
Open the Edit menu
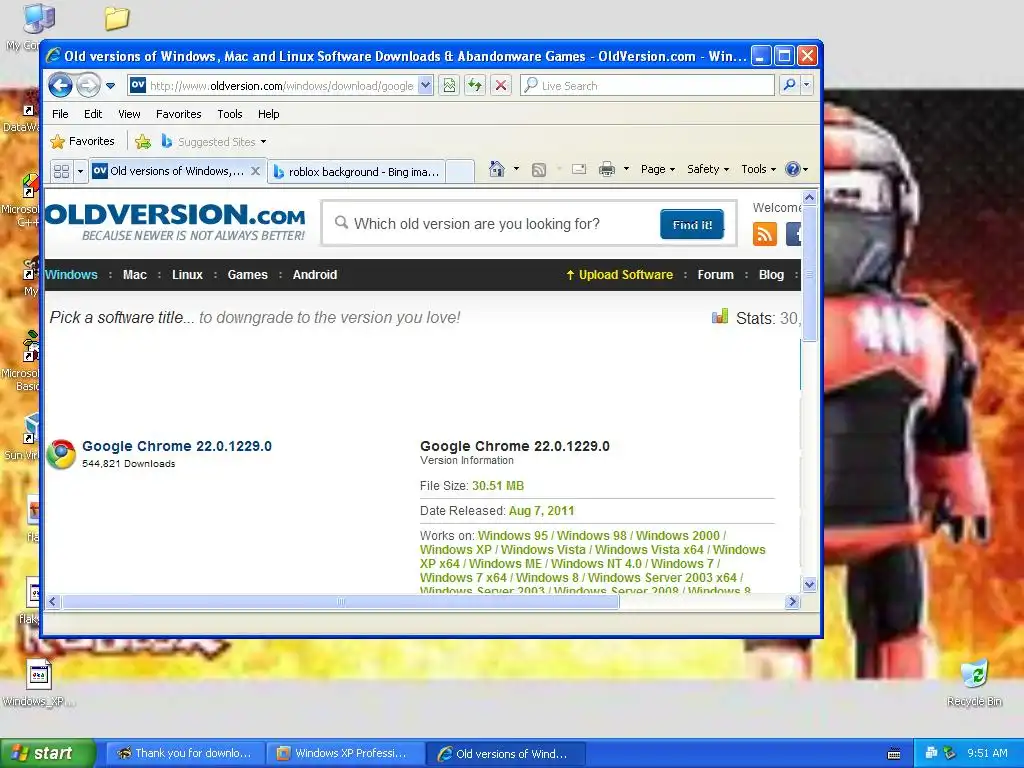pyautogui.click(x=93, y=114)
